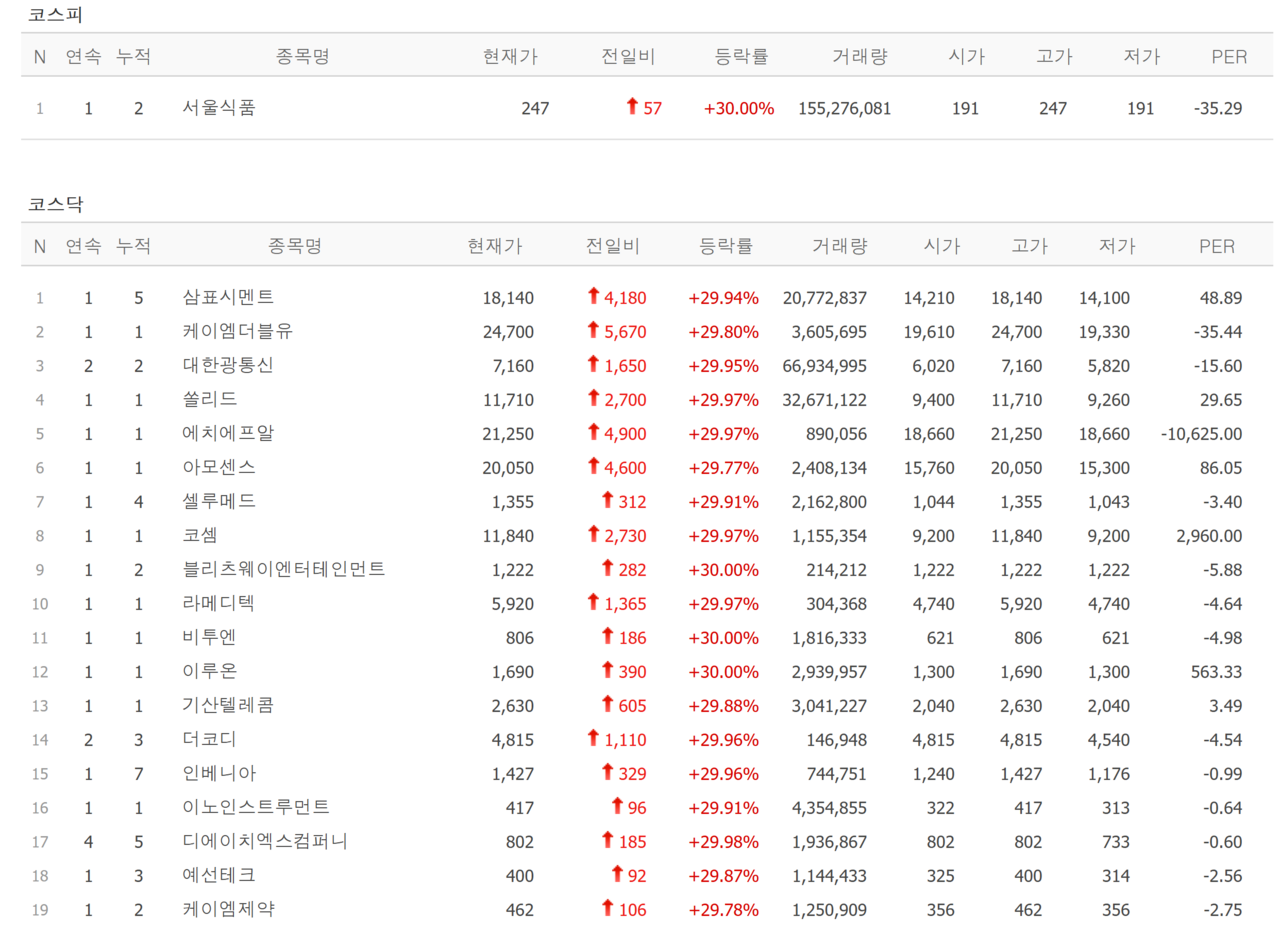Open the 비투엔 stock link

tap(210, 637)
